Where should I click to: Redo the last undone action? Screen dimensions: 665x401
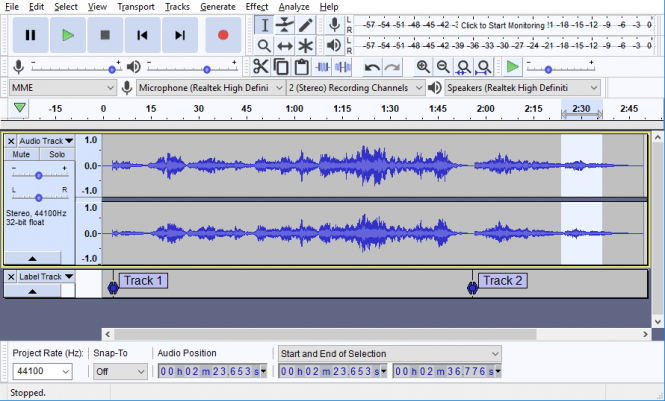[392, 67]
